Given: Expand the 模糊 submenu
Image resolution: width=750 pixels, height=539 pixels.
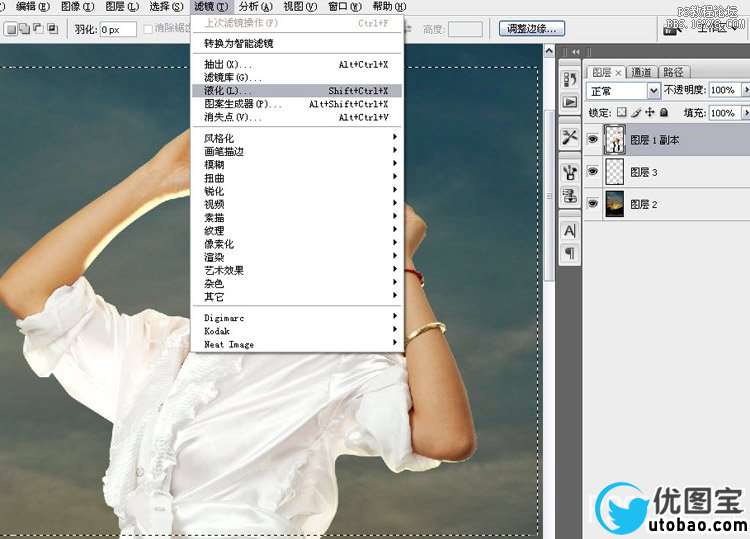Looking at the screenshot, I should [x=297, y=165].
